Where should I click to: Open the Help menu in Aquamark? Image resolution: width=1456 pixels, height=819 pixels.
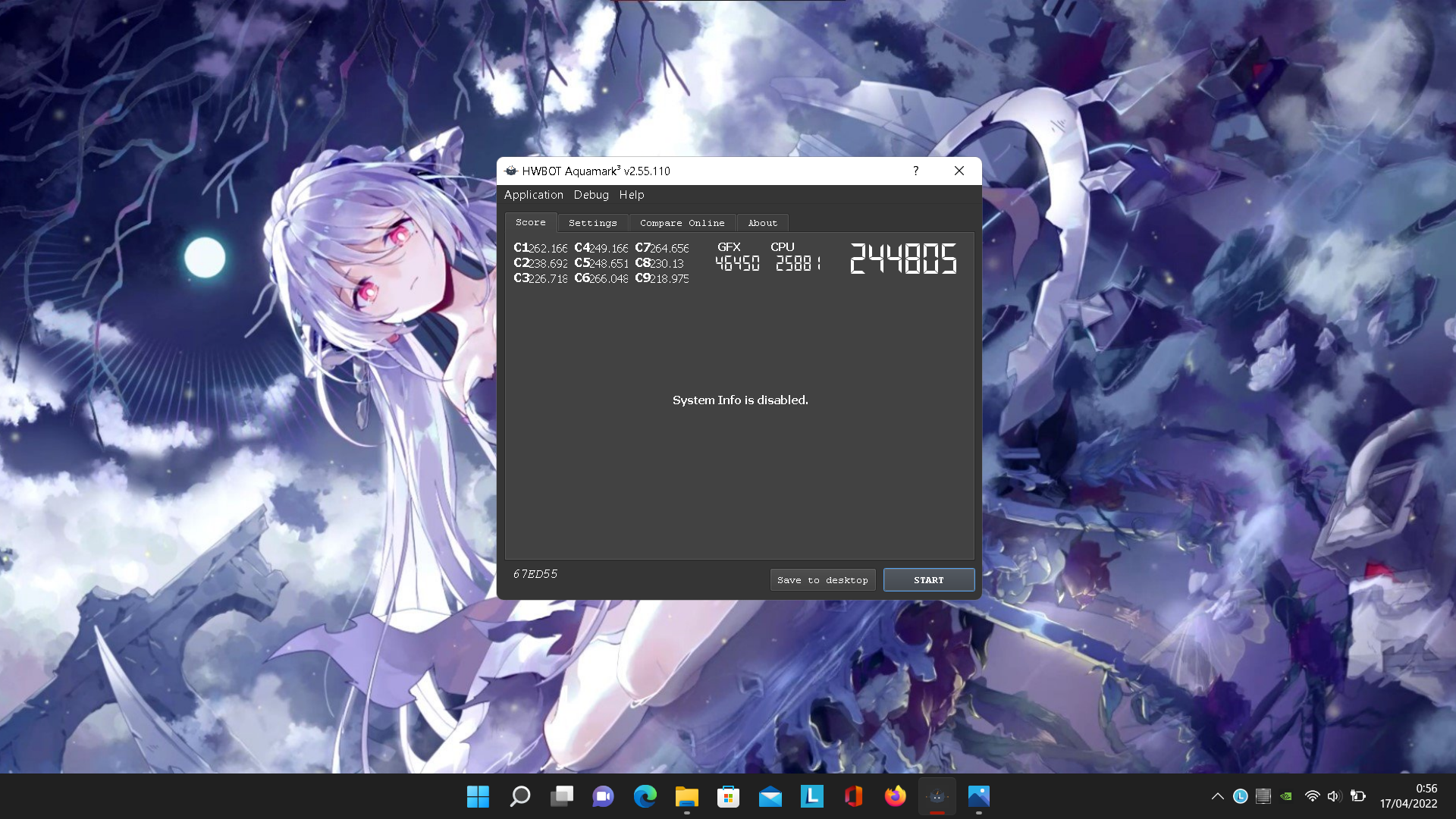(x=631, y=195)
